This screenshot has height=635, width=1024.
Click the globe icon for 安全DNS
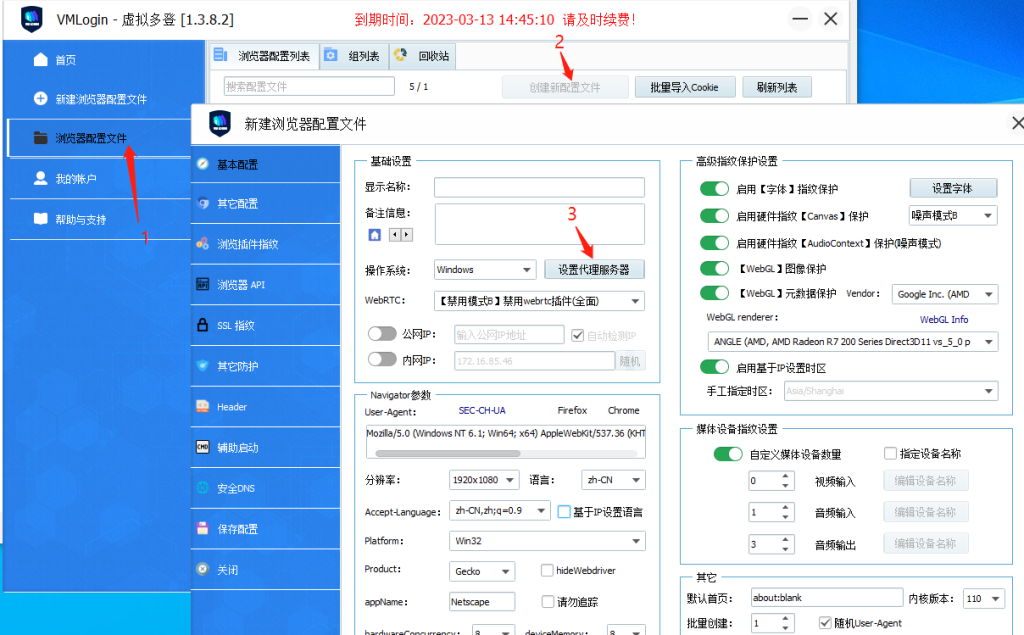click(202, 487)
